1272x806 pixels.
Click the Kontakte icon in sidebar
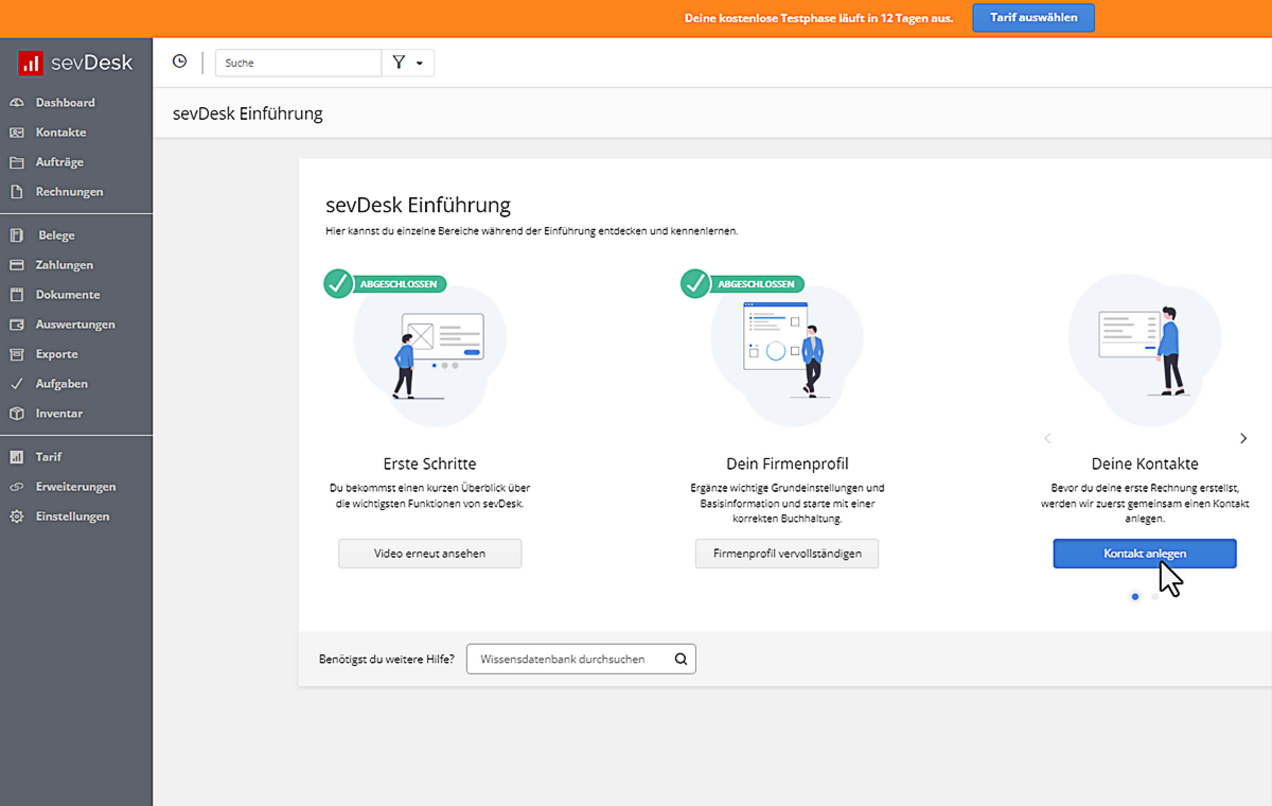click(17, 132)
